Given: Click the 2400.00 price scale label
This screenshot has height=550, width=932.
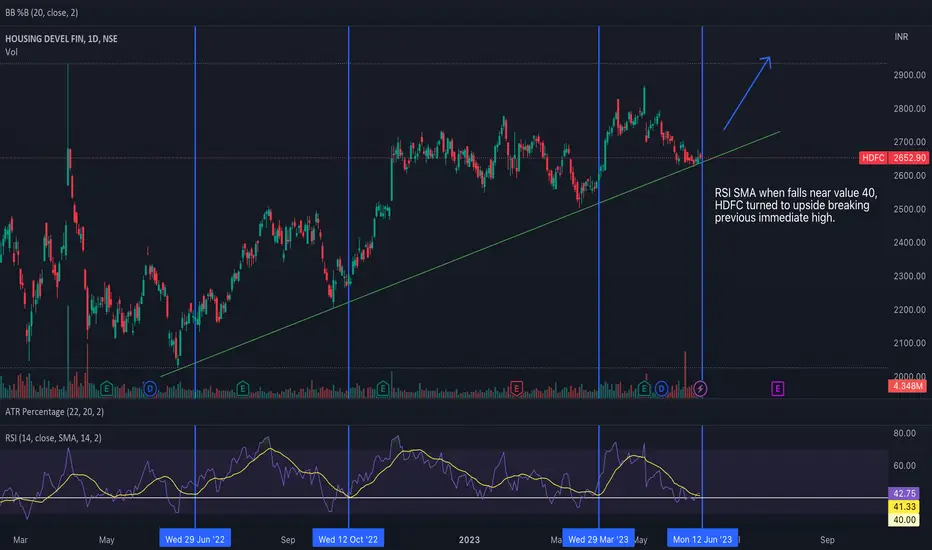Looking at the screenshot, I should tap(909, 242).
